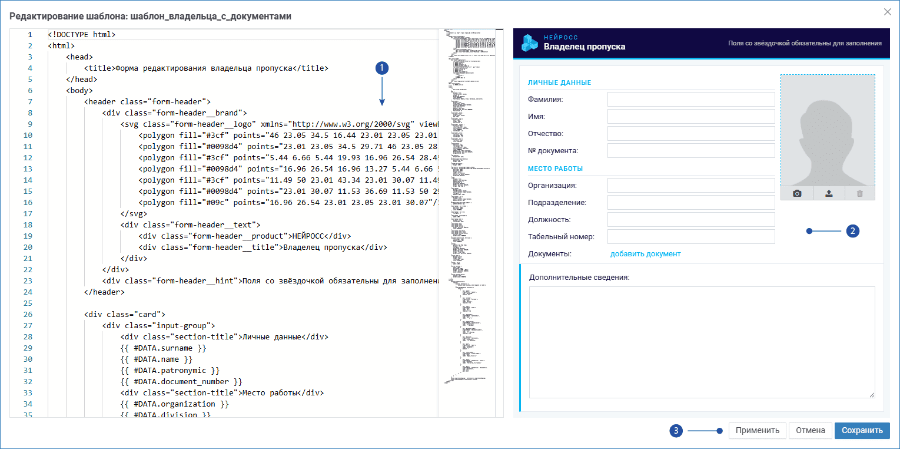Click the camera icon under the photo

797,193
